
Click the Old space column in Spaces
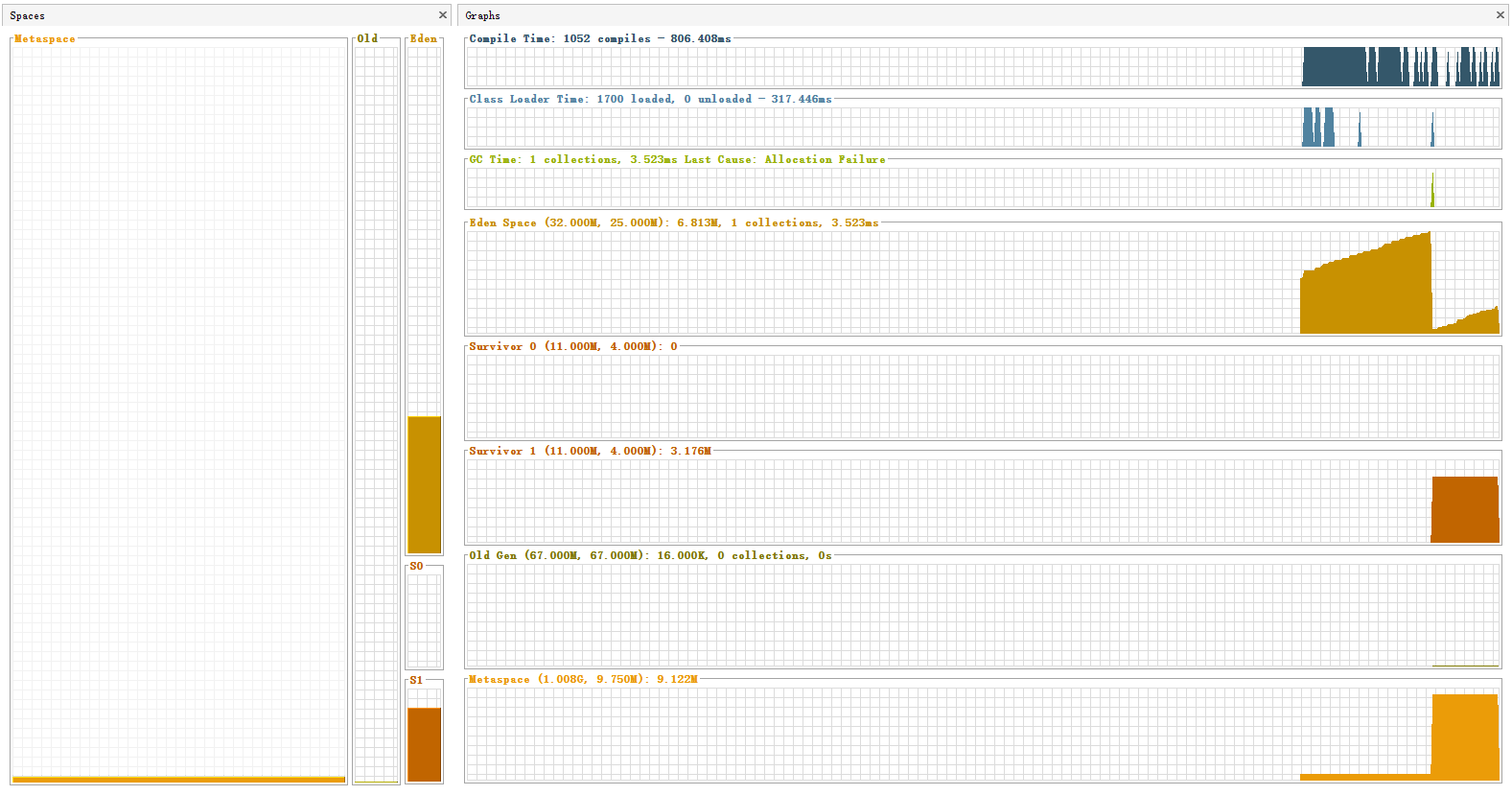coord(376,412)
